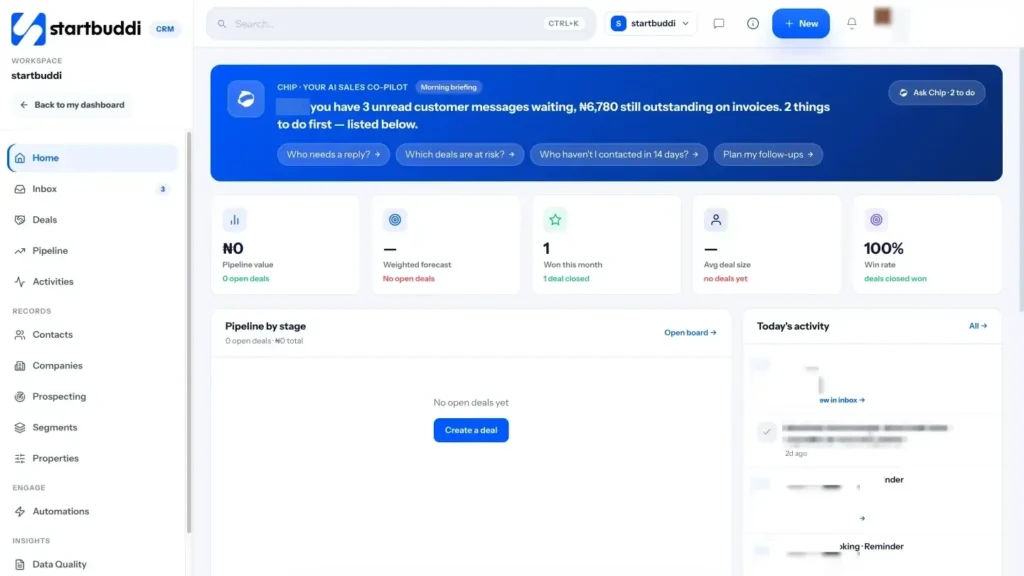Open Deals page in sidebar
This screenshot has height=576, width=1024.
tap(93, 219)
